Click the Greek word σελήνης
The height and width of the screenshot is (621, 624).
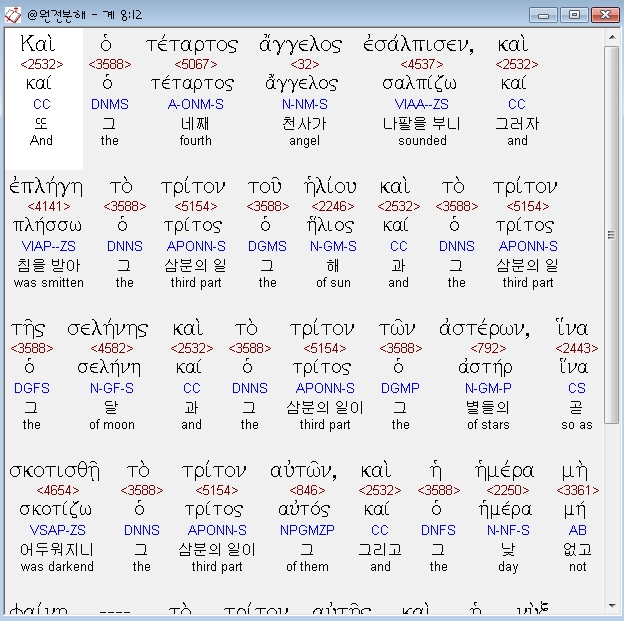pyautogui.click(x=107, y=329)
